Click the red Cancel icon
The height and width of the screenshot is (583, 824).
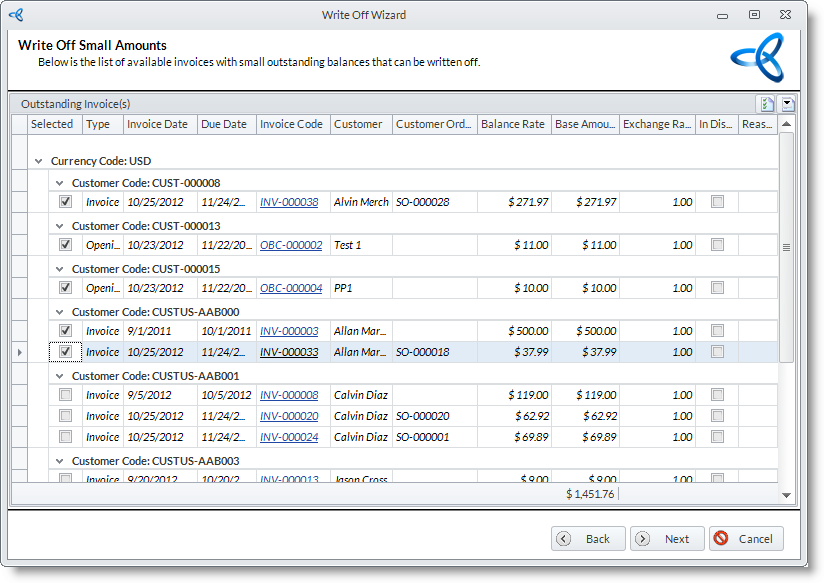pos(721,539)
